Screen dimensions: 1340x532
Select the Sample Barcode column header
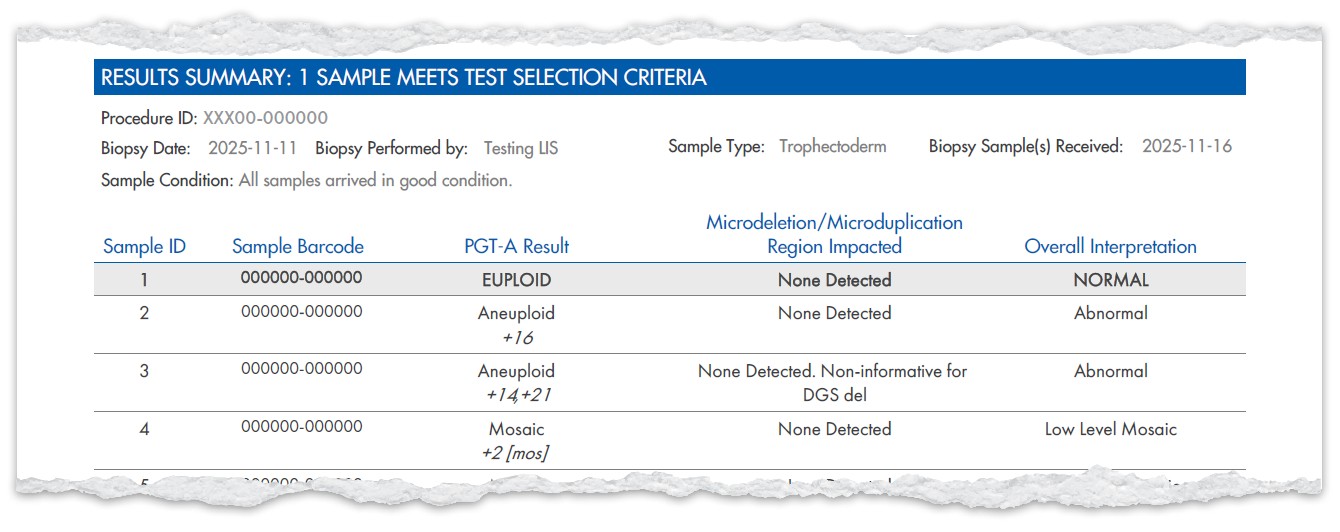click(298, 246)
